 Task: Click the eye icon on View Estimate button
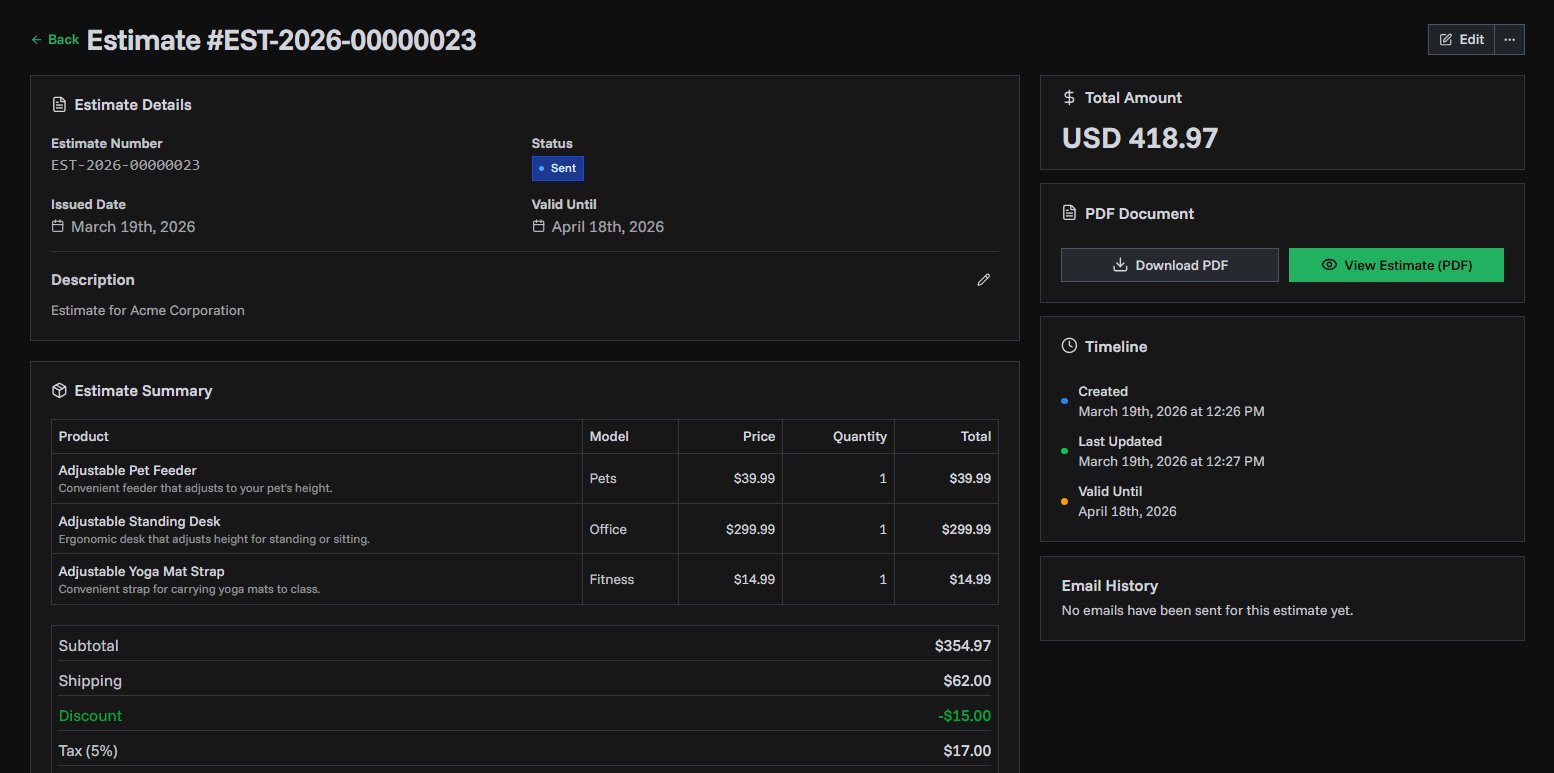[1329, 264]
